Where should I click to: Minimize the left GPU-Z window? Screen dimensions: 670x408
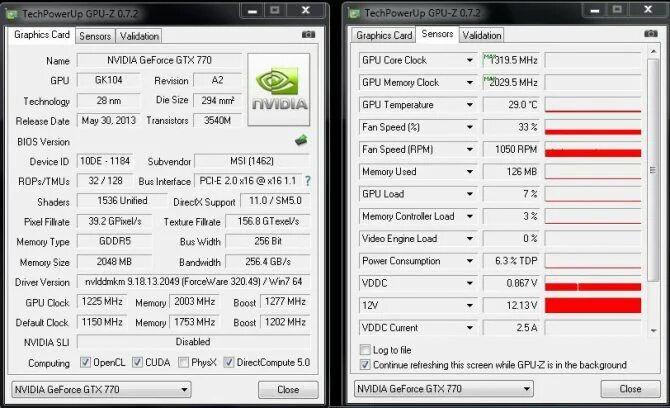click(253, 10)
